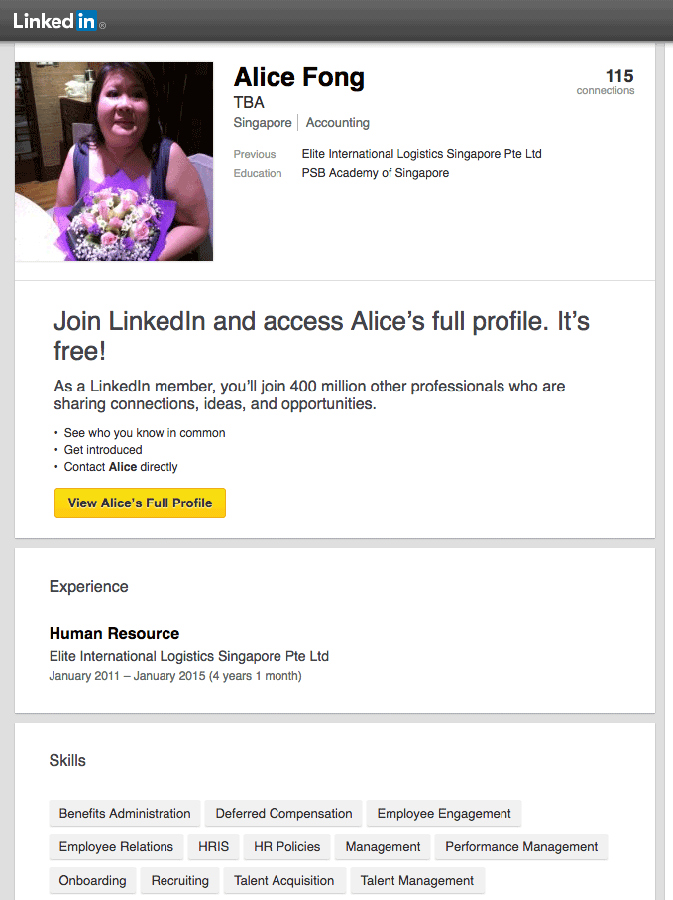Select the Deferred Compensation skill tag
This screenshot has width=673, height=900.
click(284, 814)
